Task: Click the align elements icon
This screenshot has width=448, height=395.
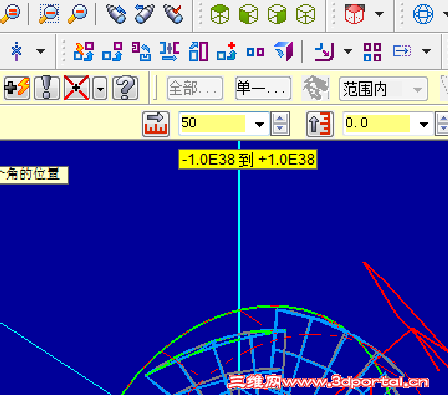Action: click(x=169, y=51)
